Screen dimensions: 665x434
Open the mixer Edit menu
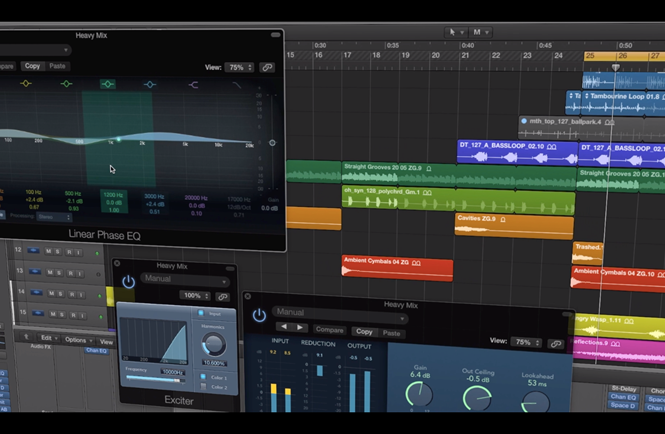47,340
